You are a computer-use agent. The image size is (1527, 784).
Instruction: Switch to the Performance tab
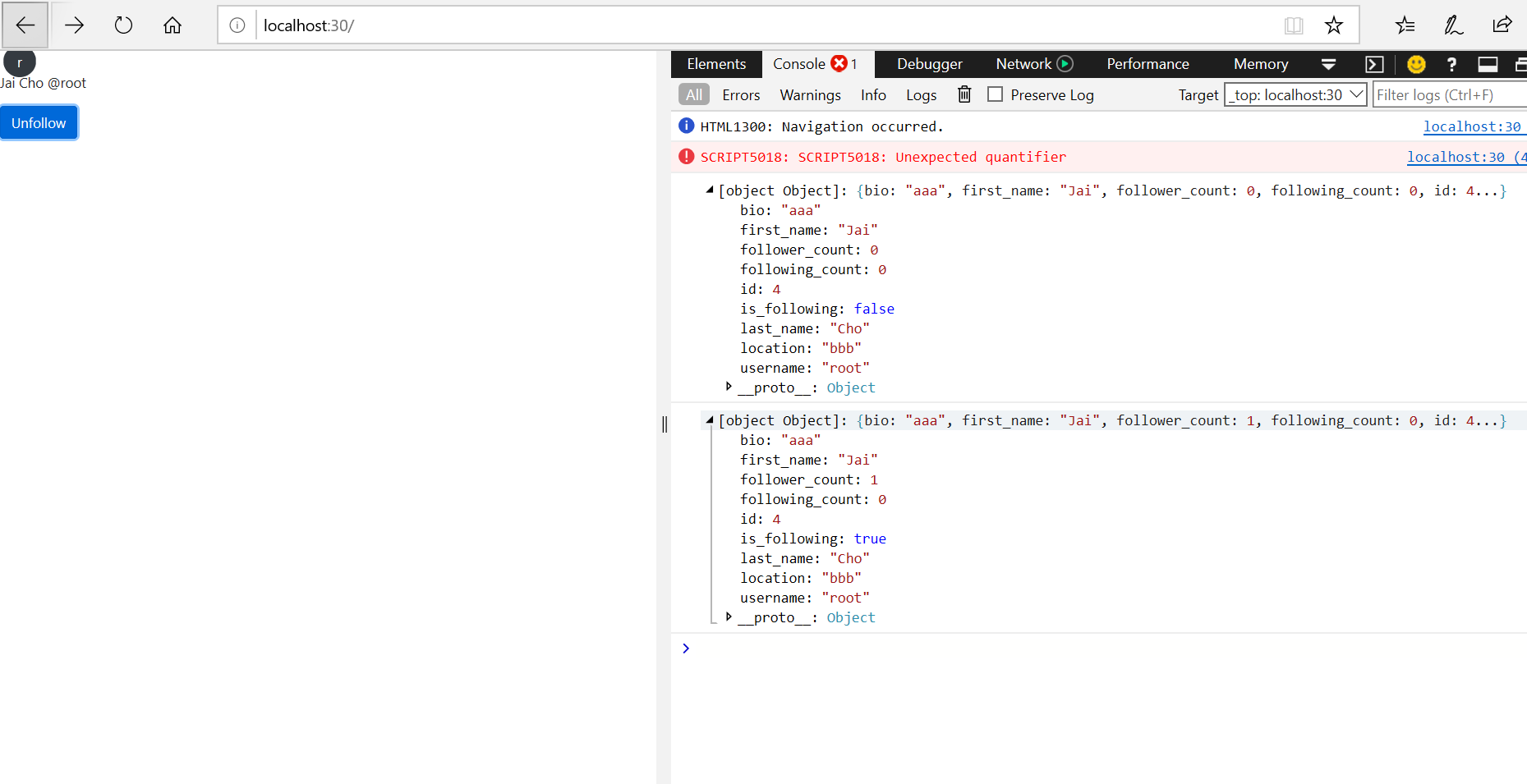(x=1148, y=64)
